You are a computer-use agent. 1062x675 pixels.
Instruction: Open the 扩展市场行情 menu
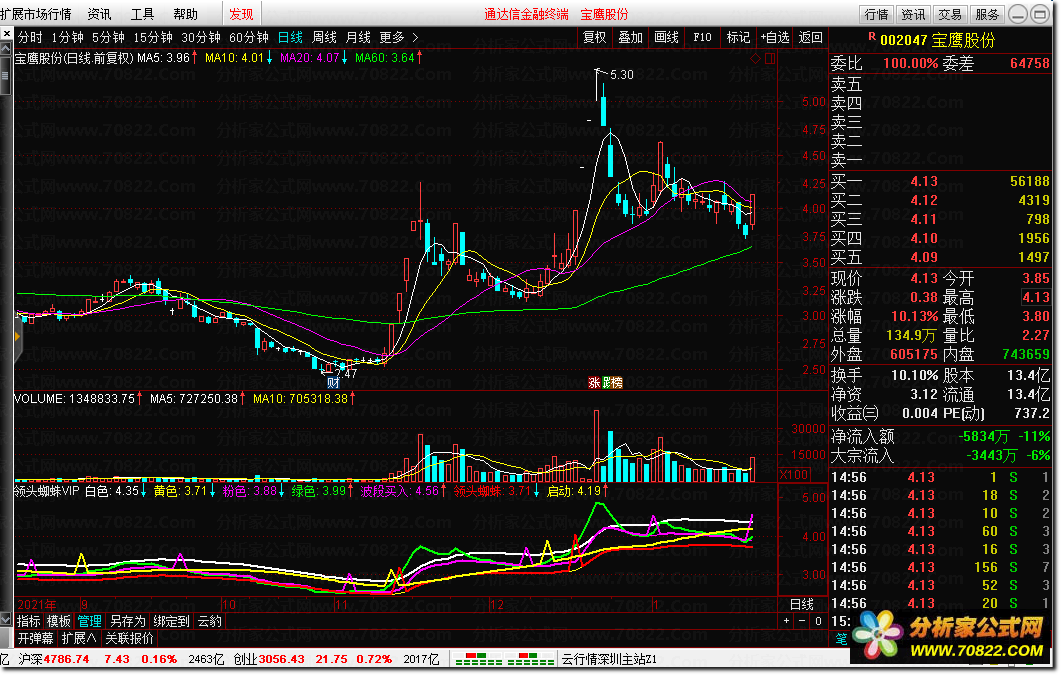pyautogui.click(x=36, y=14)
